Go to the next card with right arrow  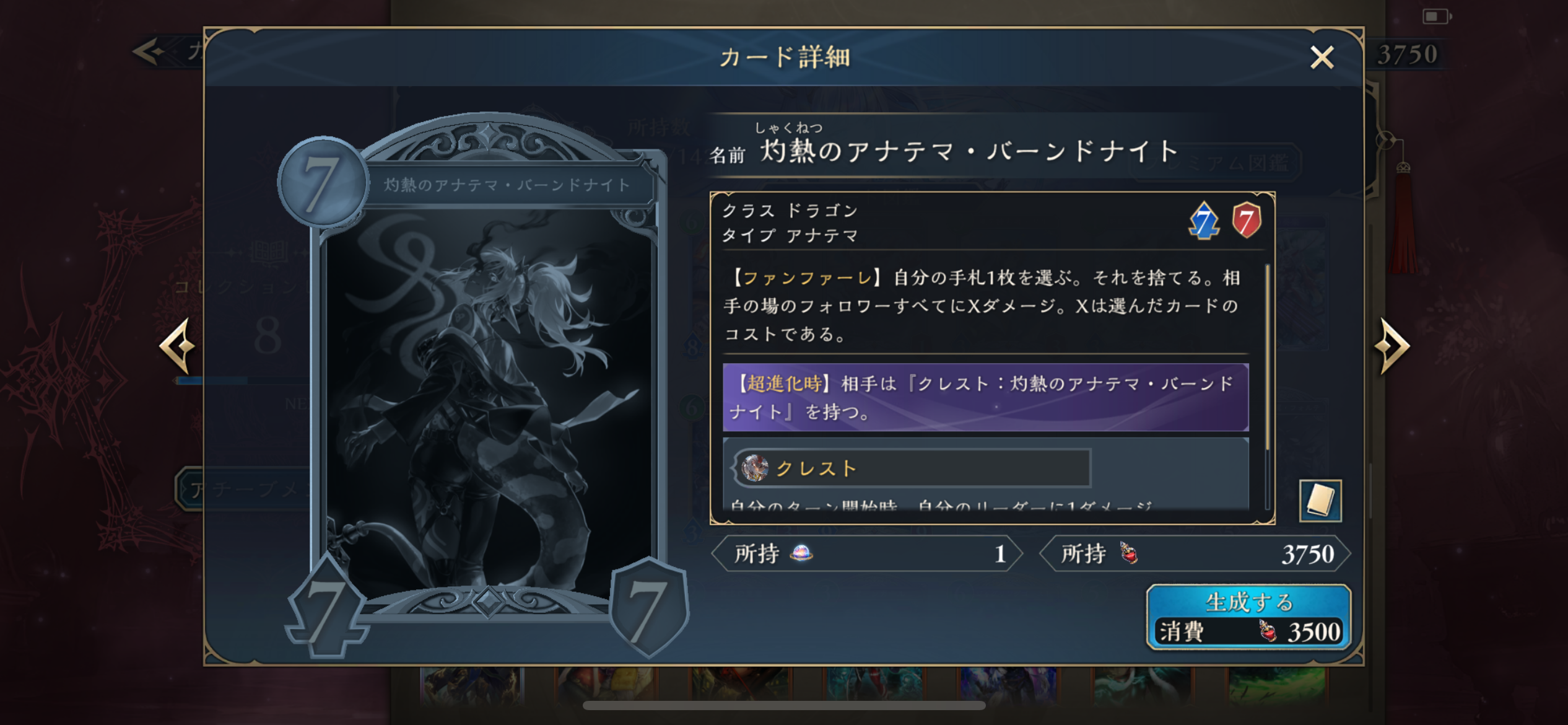[1392, 346]
